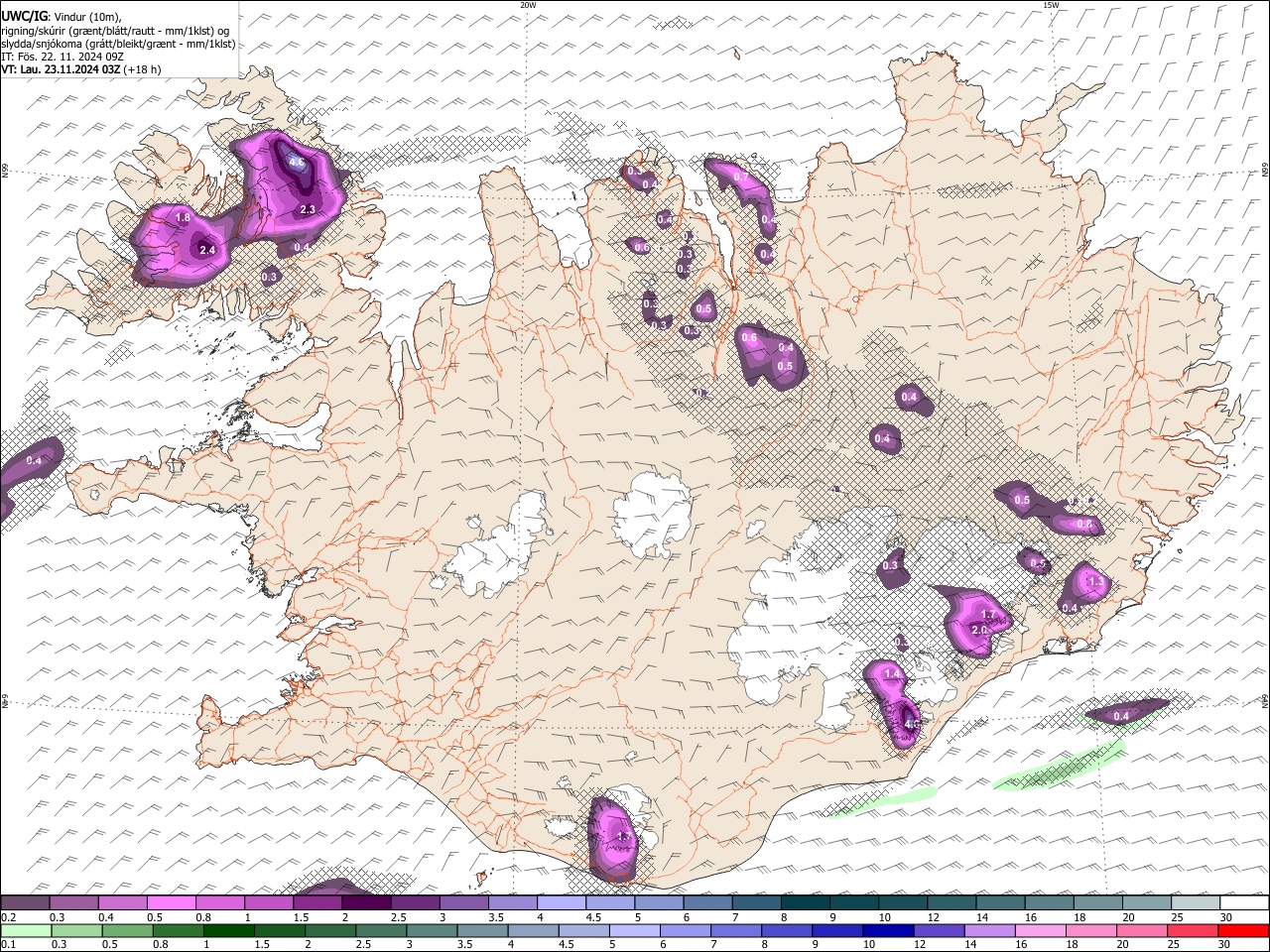Screen dimensions: 1270x952
Task: Choose the light lavender 4 snow scale swatch
Action: [562, 903]
